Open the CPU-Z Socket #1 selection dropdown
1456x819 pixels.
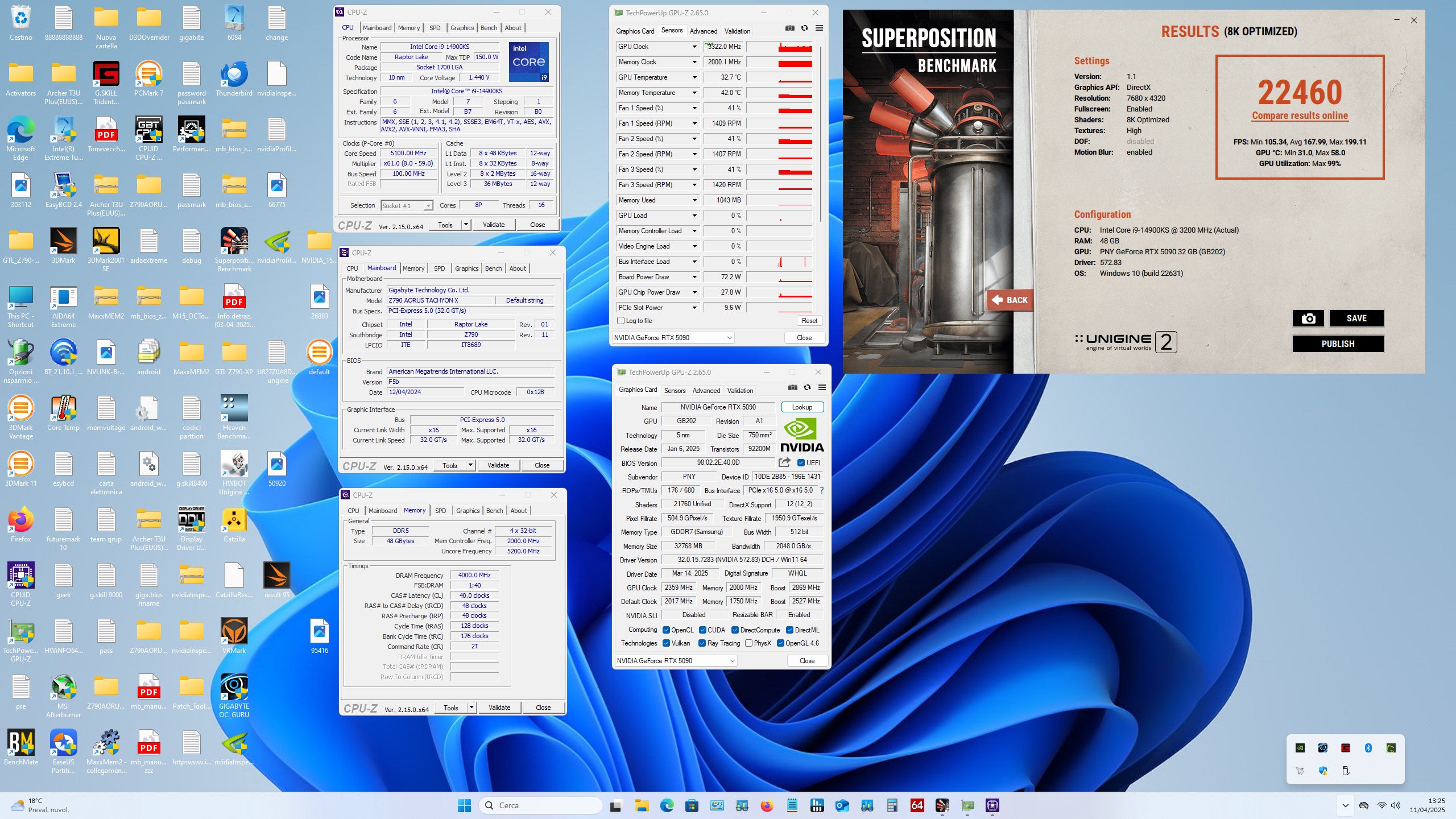(407, 206)
